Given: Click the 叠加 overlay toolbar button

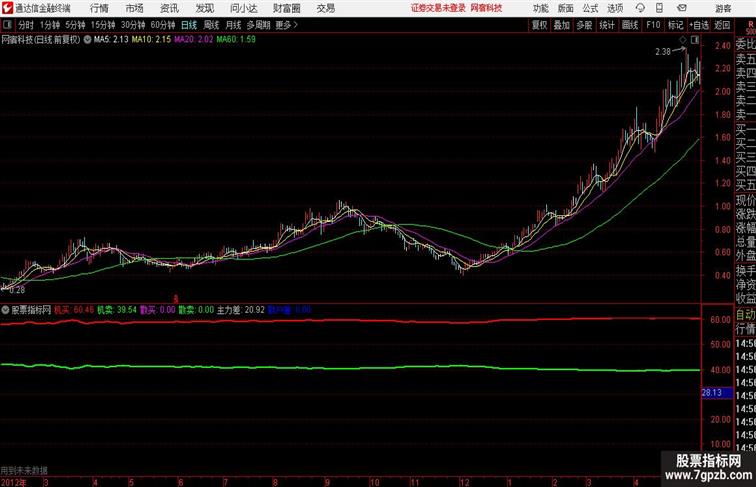Looking at the screenshot, I should click(x=562, y=25).
